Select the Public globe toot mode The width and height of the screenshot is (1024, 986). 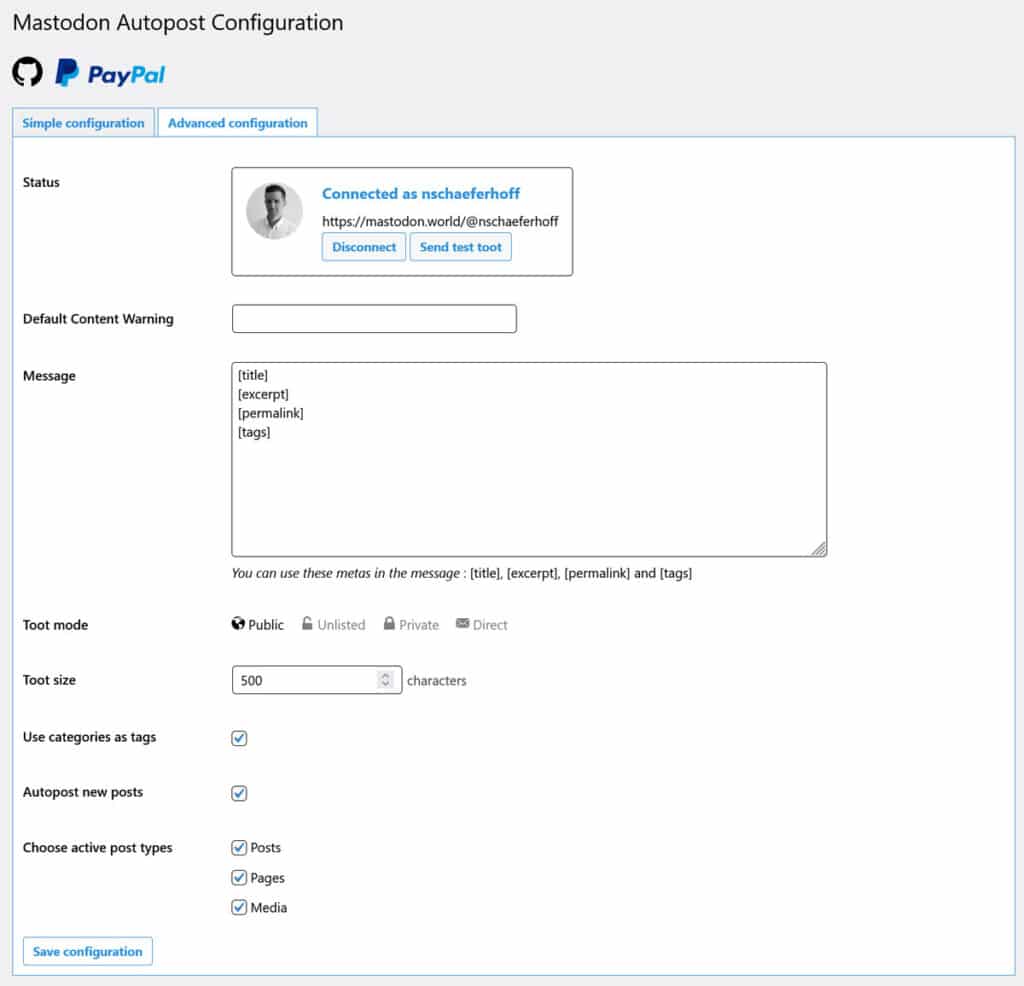[239, 624]
